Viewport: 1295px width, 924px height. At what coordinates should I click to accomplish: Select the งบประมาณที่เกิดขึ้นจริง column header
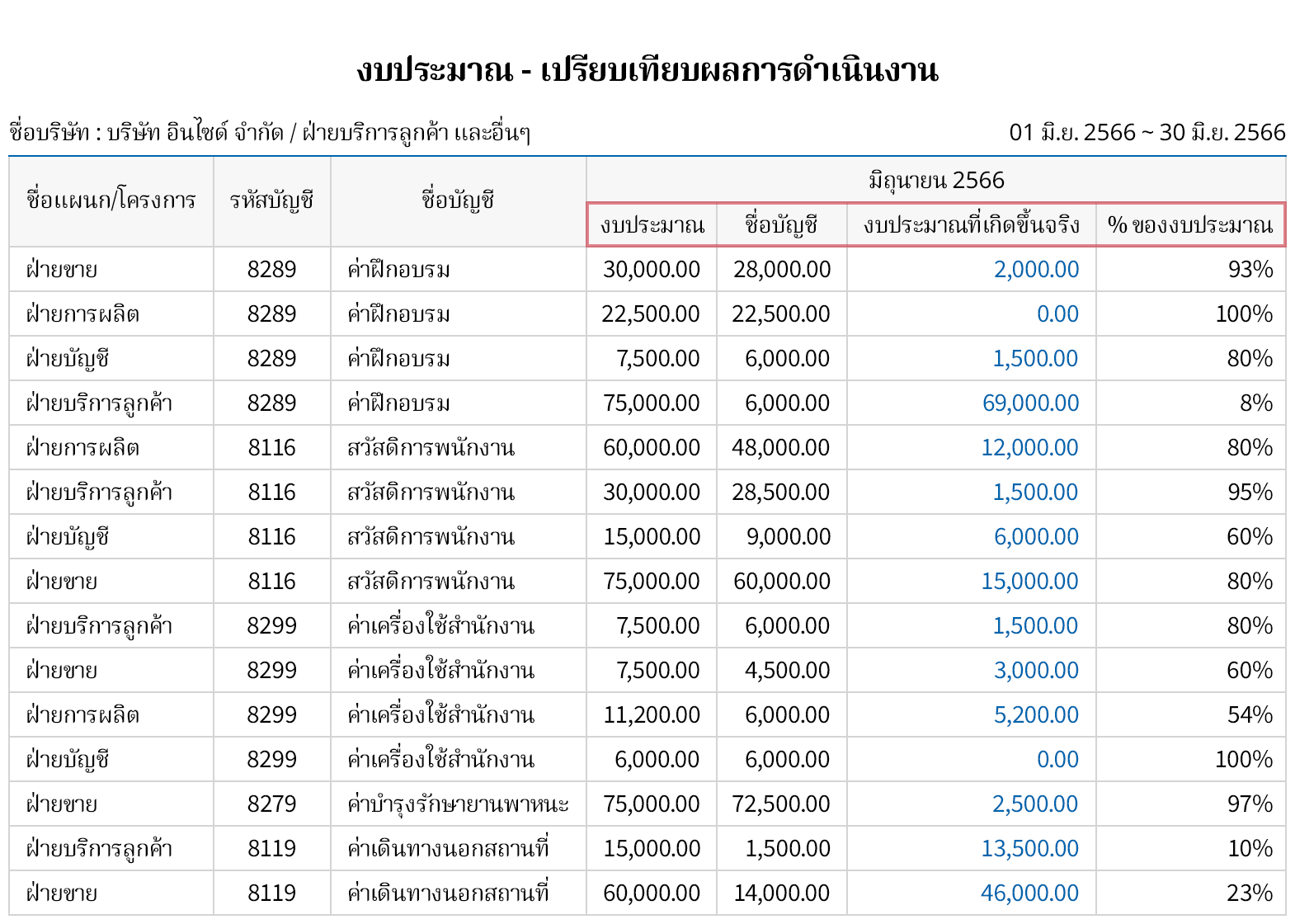971,225
